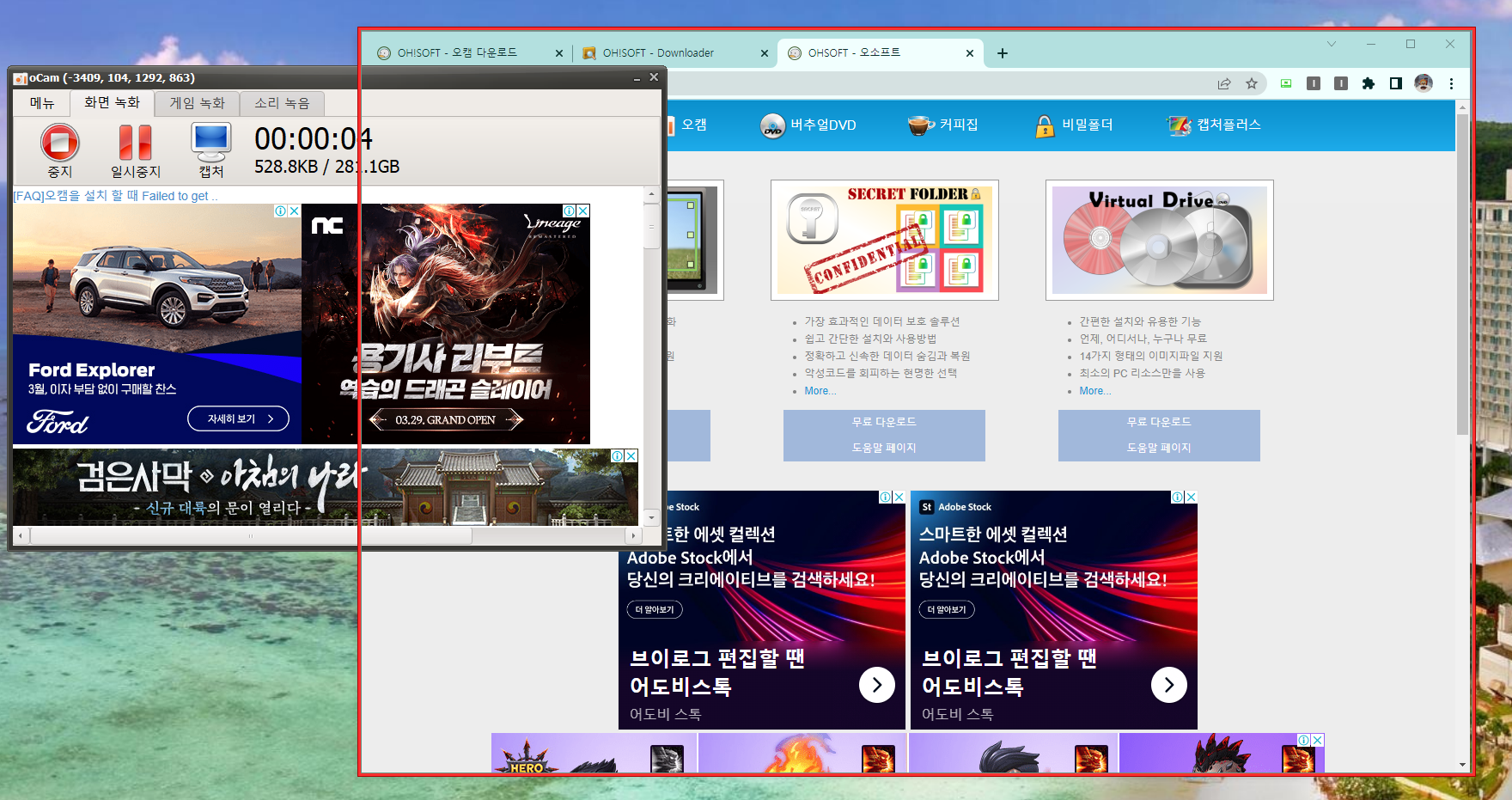
Task: Maximize the Chrome window
Action: 1411,44
